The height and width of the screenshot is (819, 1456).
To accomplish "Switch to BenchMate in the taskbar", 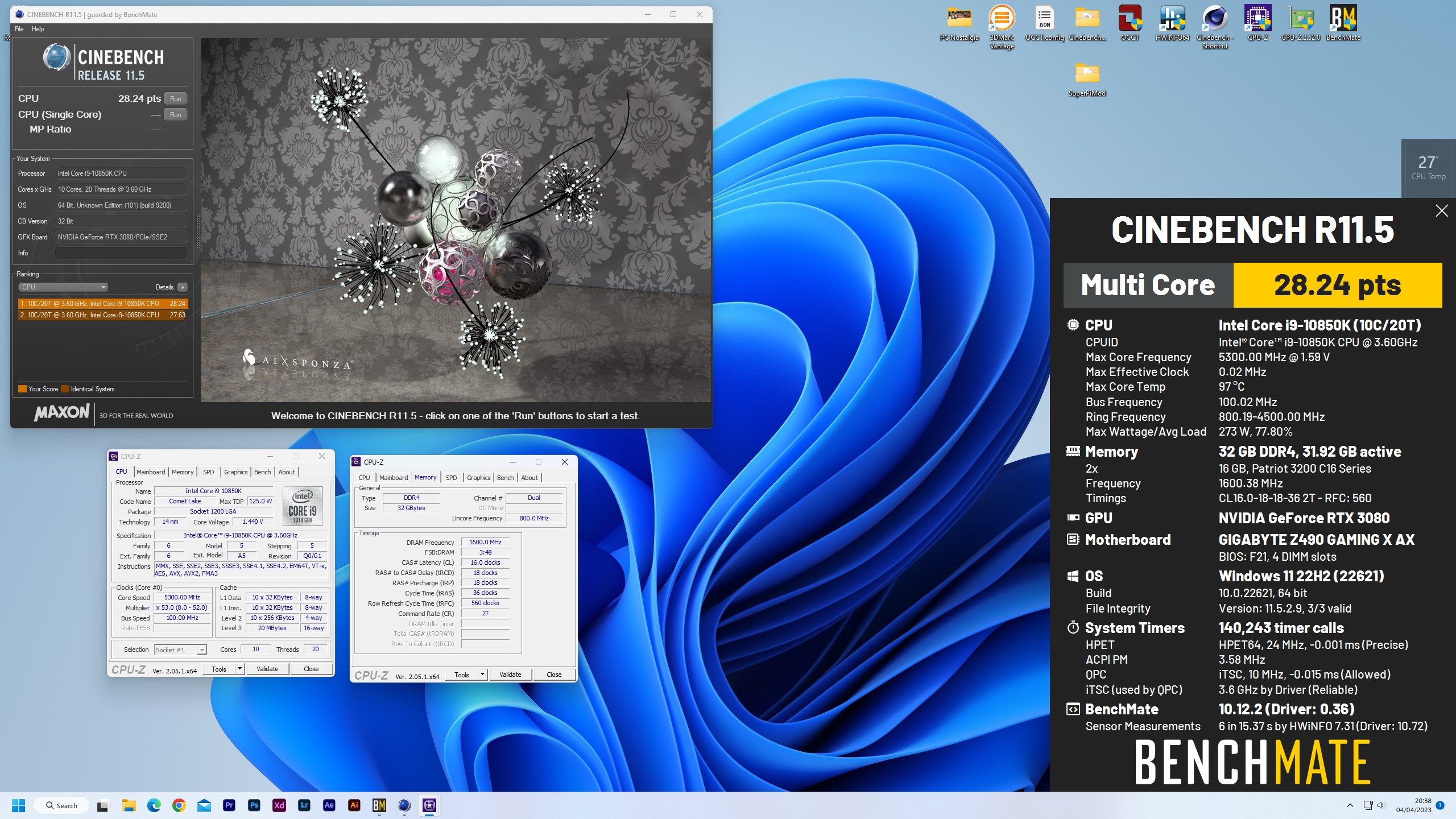I will click(x=379, y=805).
